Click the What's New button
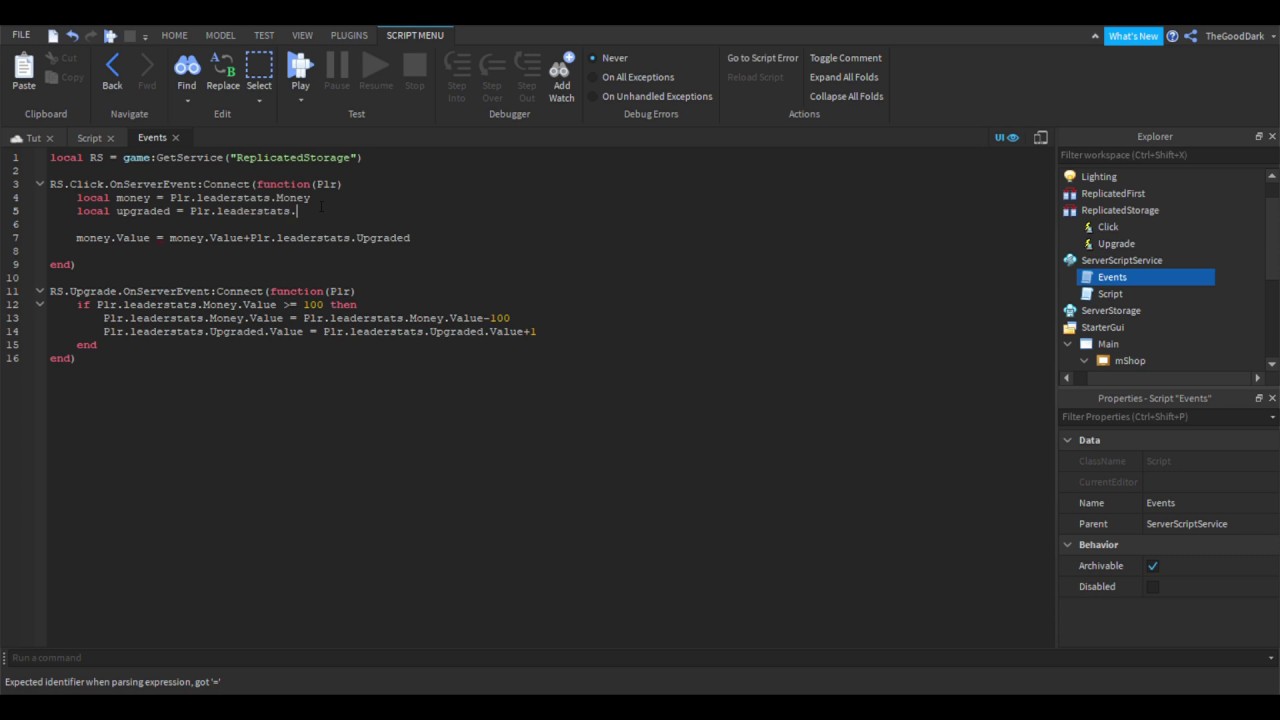This screenshot has height=720, width=1280. (x=1133, y=36)
